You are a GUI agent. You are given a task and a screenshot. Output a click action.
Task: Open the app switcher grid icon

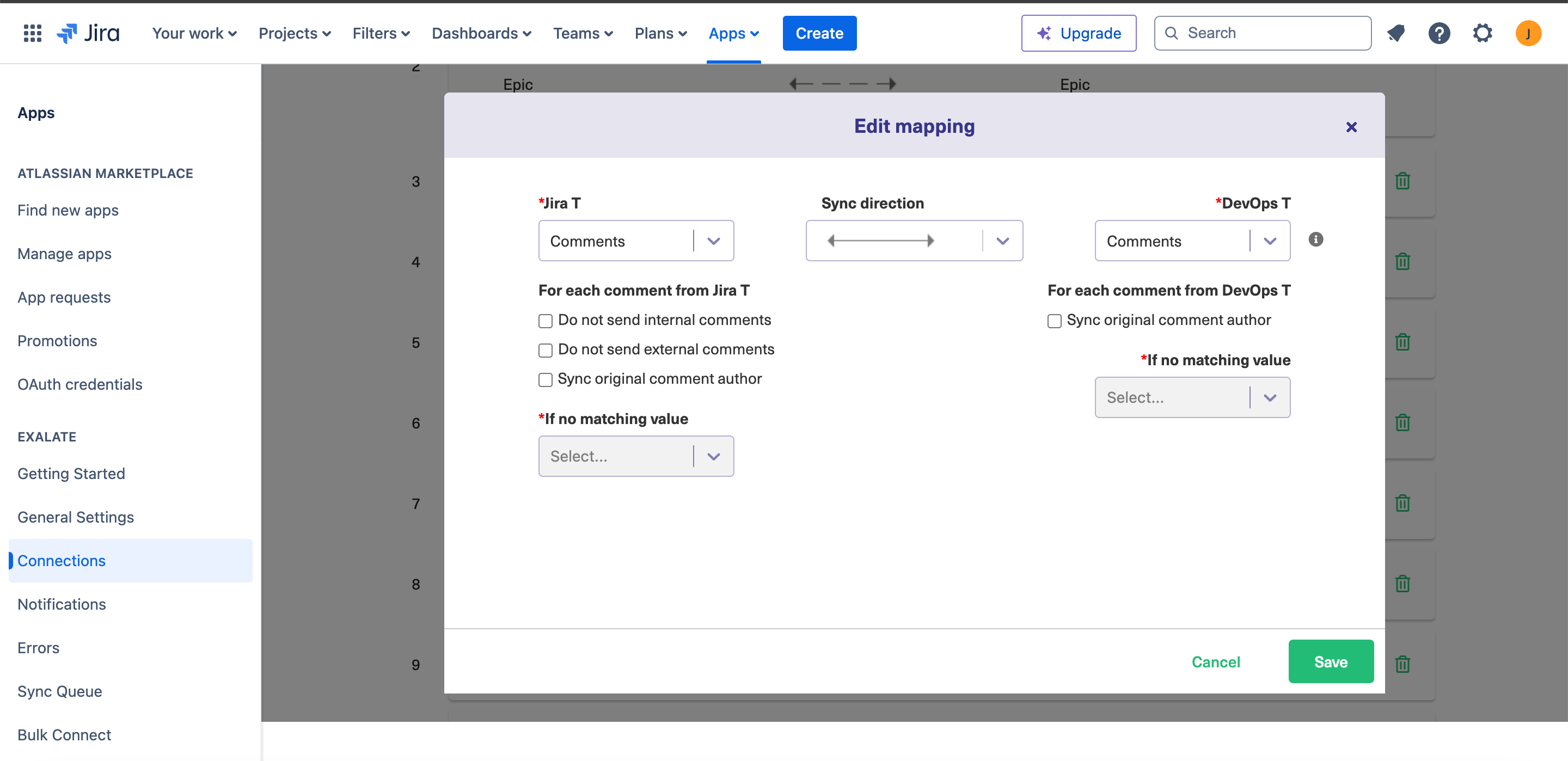[x=32, y=33]
